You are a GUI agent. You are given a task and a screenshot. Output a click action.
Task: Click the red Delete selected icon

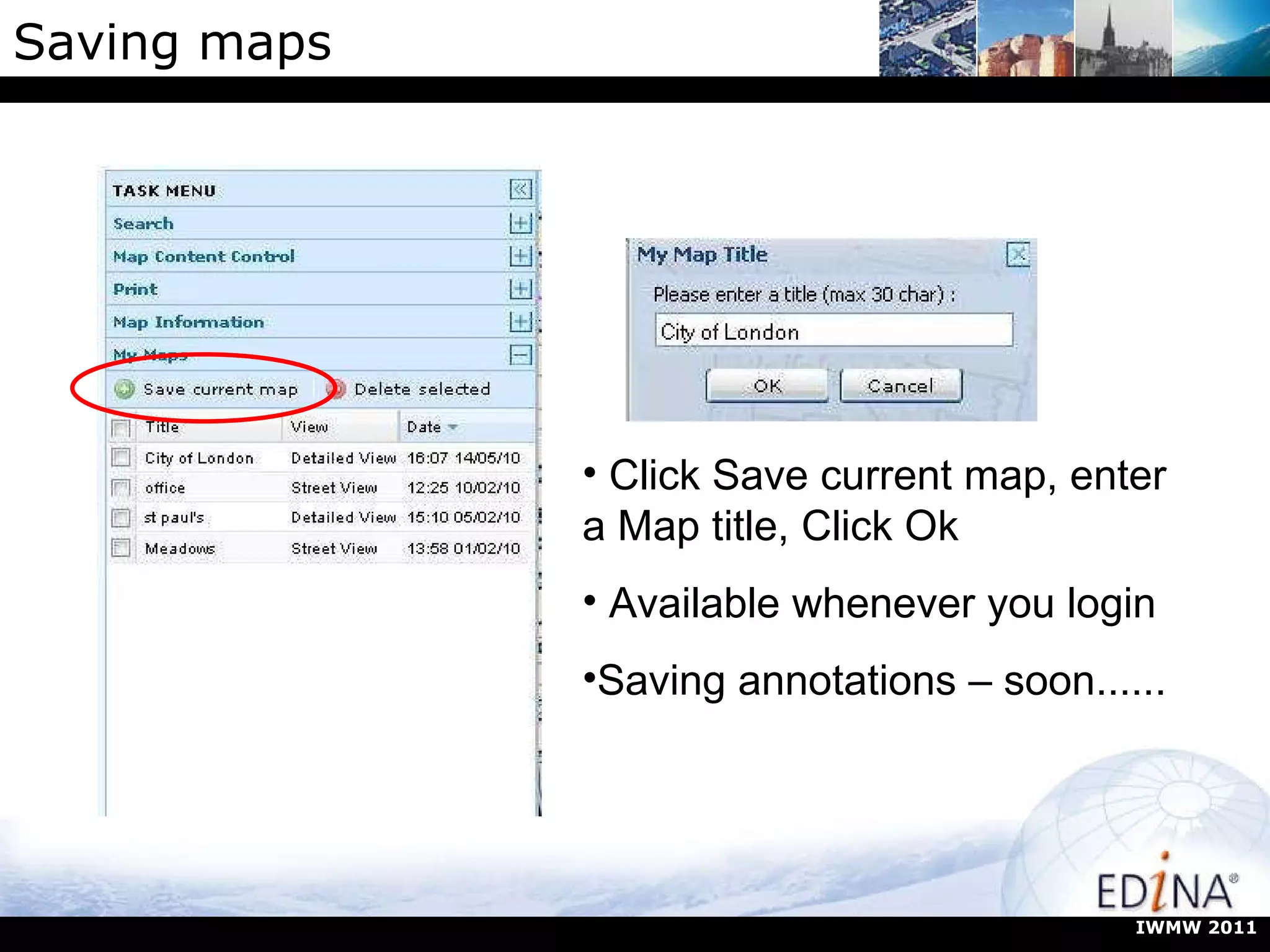pyautogui.click(x=335, y=389)
